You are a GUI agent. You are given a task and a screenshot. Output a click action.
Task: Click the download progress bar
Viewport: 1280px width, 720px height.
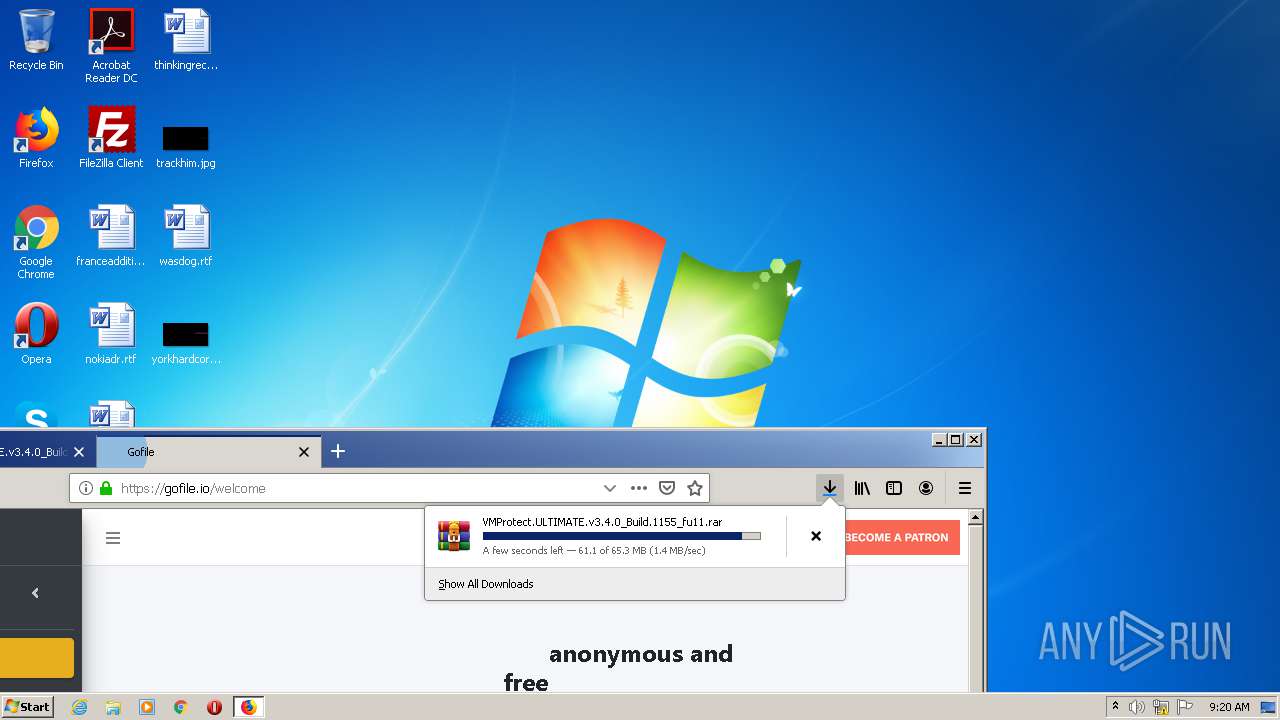point(622,536)
